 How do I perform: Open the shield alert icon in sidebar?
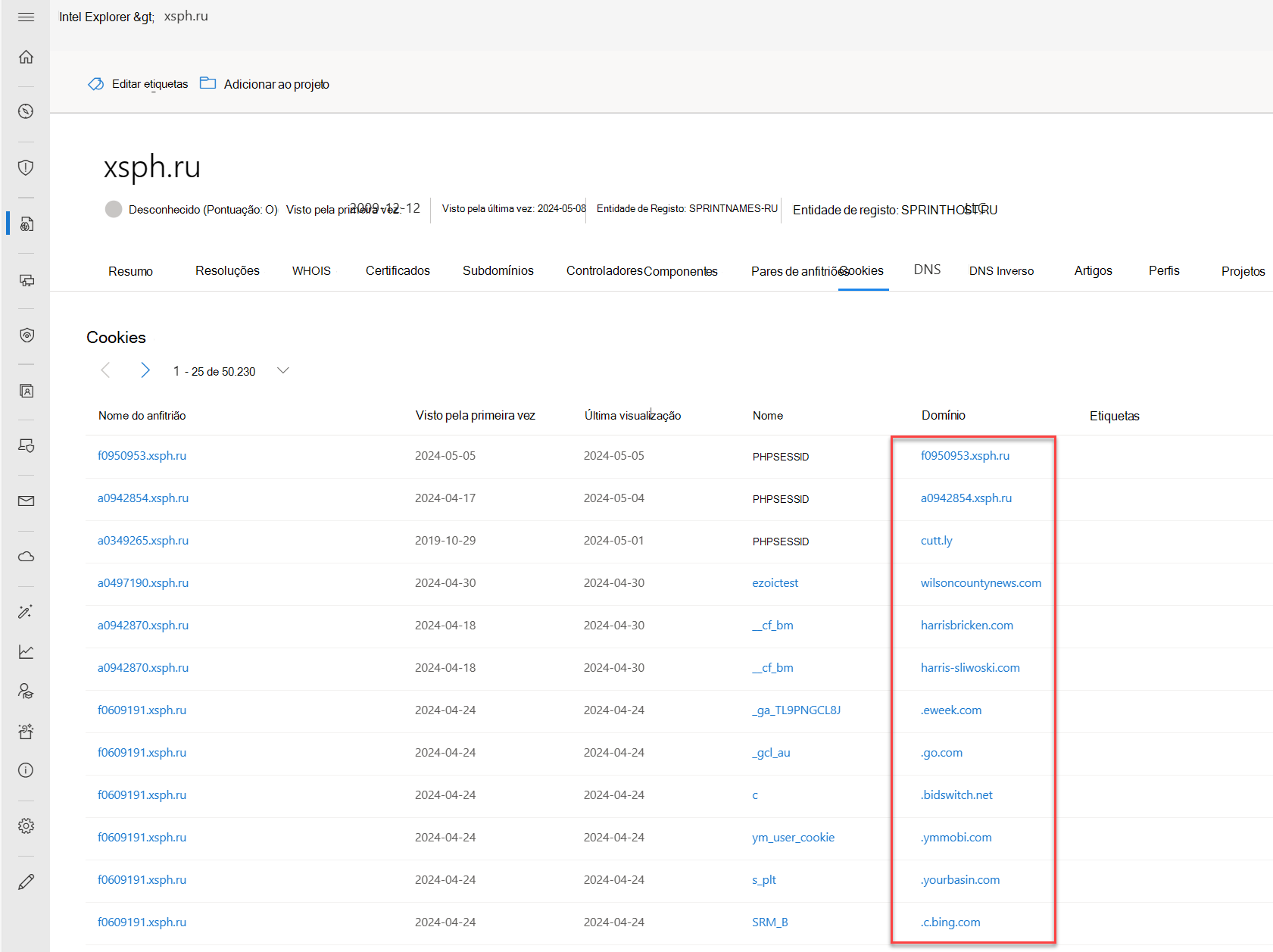[26, 167]
